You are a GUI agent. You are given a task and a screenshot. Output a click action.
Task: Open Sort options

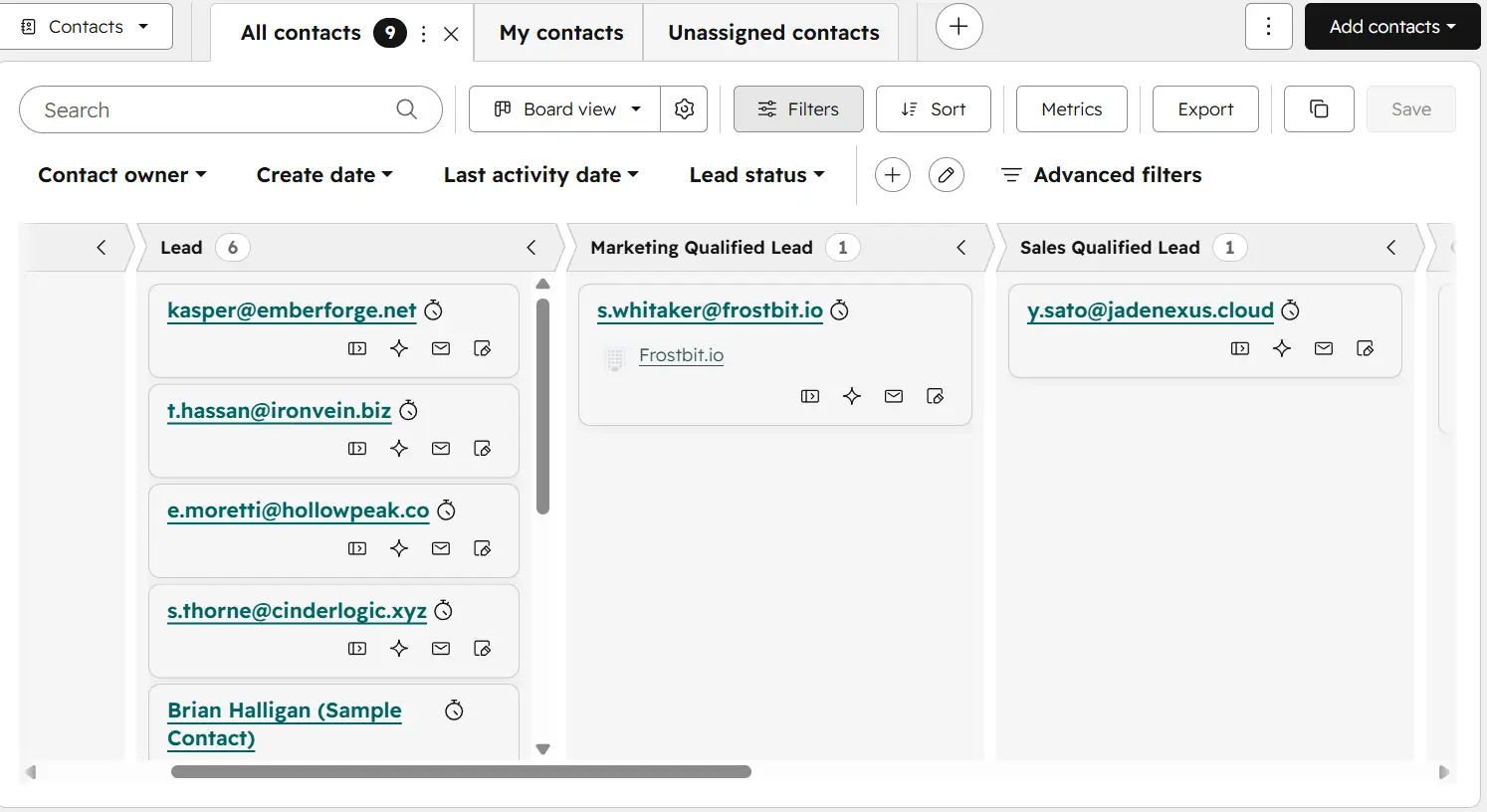pos(934,109)
